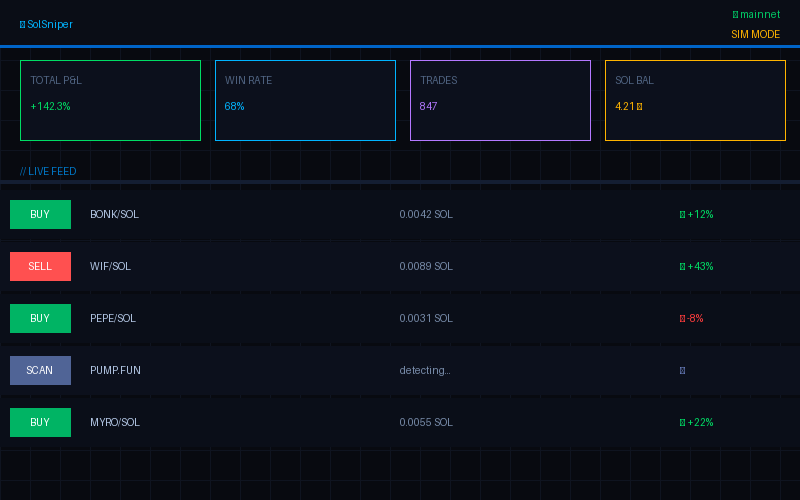
Task: Click the 4.21 SOL balance value
Action: point(629,106)
